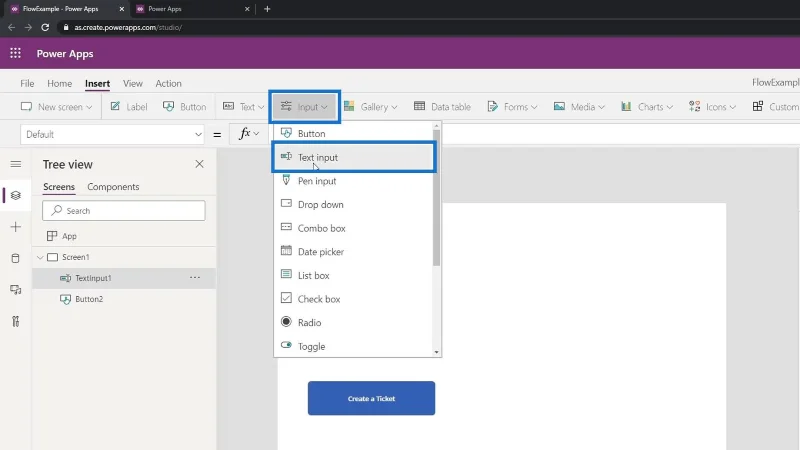Open the Media icon in left rail

pos(16,290)
